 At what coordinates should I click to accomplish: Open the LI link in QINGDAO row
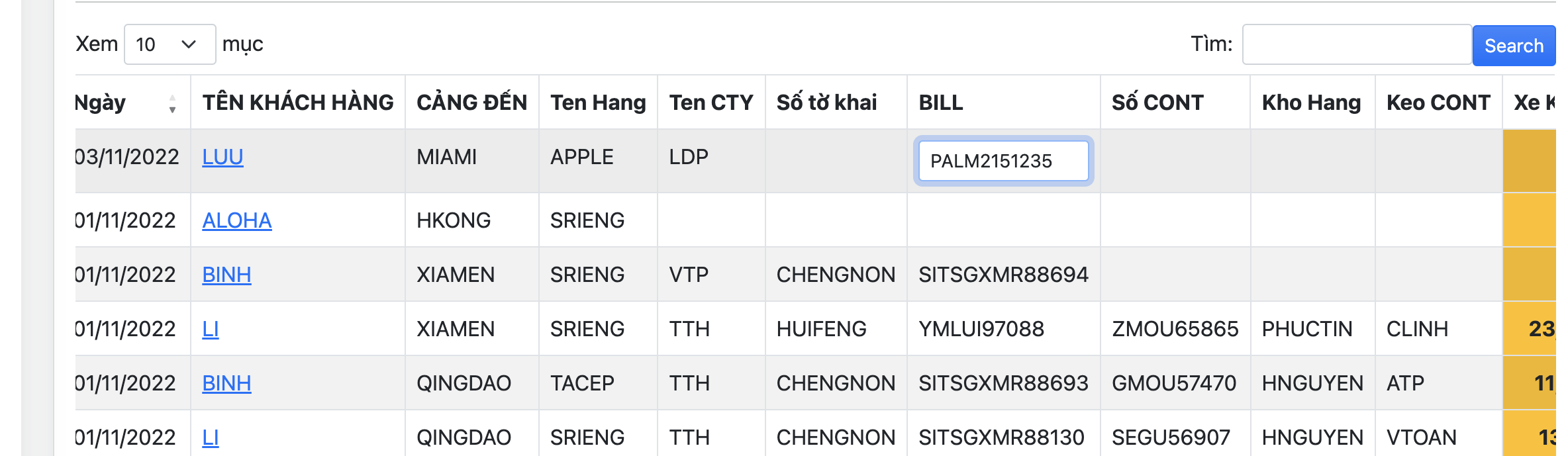210,437
